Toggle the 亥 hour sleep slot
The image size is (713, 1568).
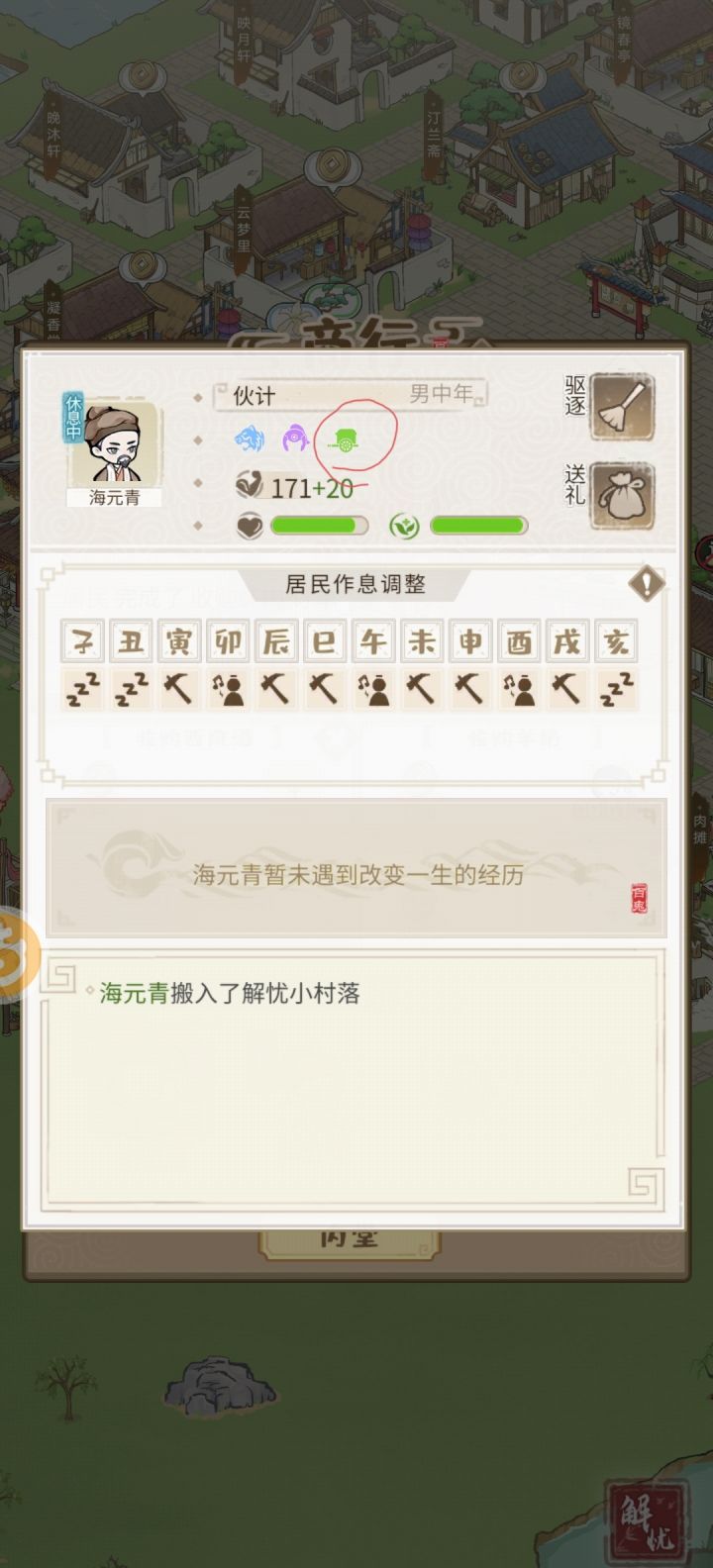point(616,688)
